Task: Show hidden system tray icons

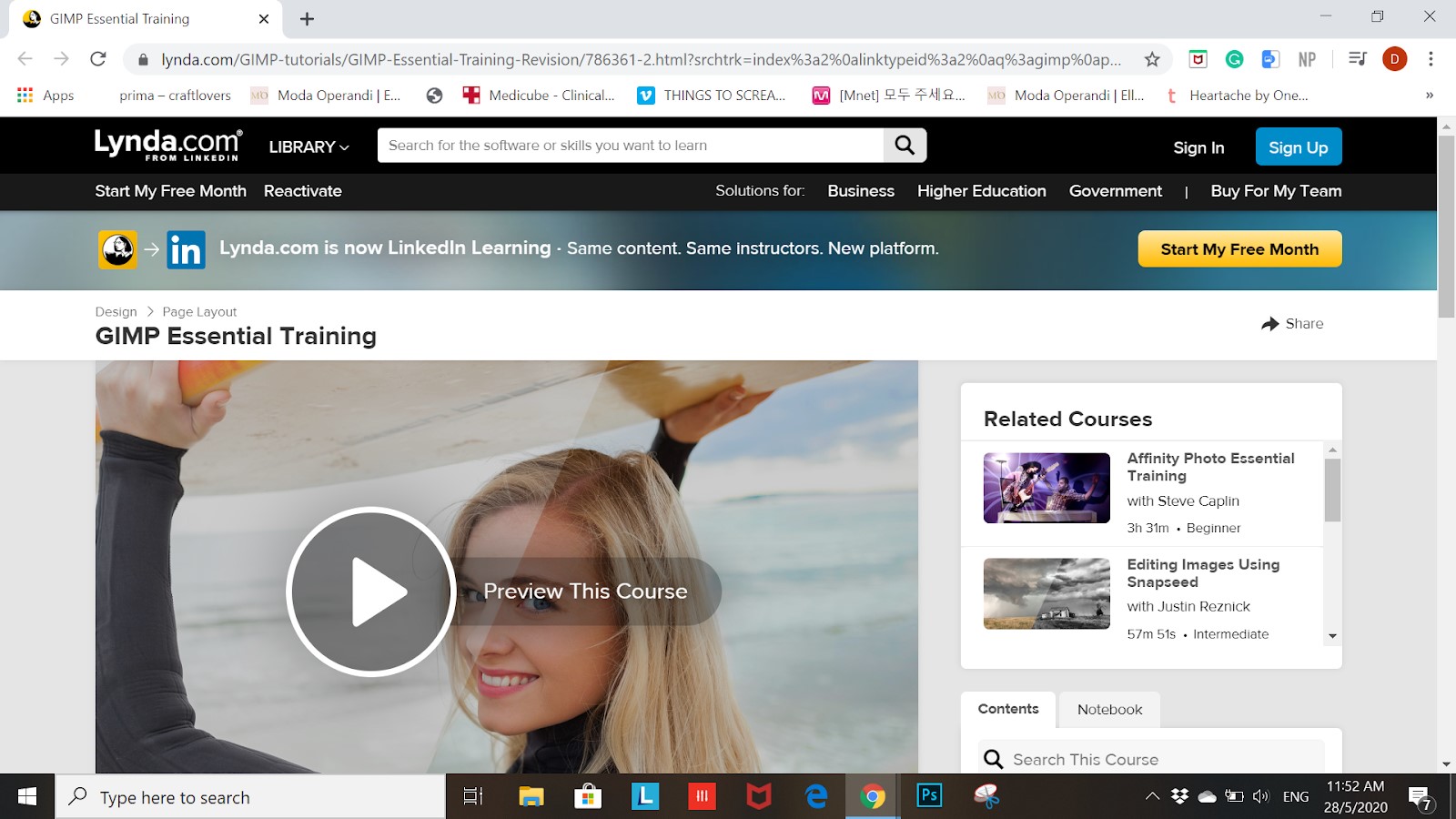Action: 1152,796
